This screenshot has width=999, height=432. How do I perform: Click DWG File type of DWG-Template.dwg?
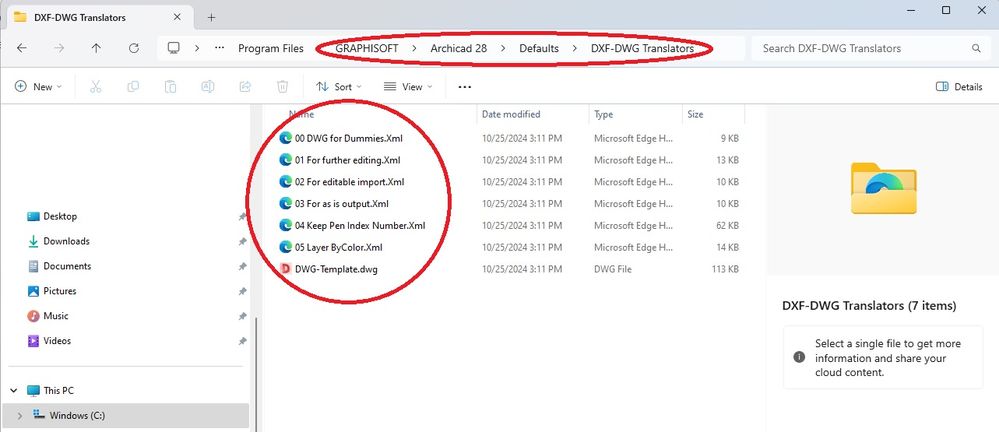(x=613, y=269)
